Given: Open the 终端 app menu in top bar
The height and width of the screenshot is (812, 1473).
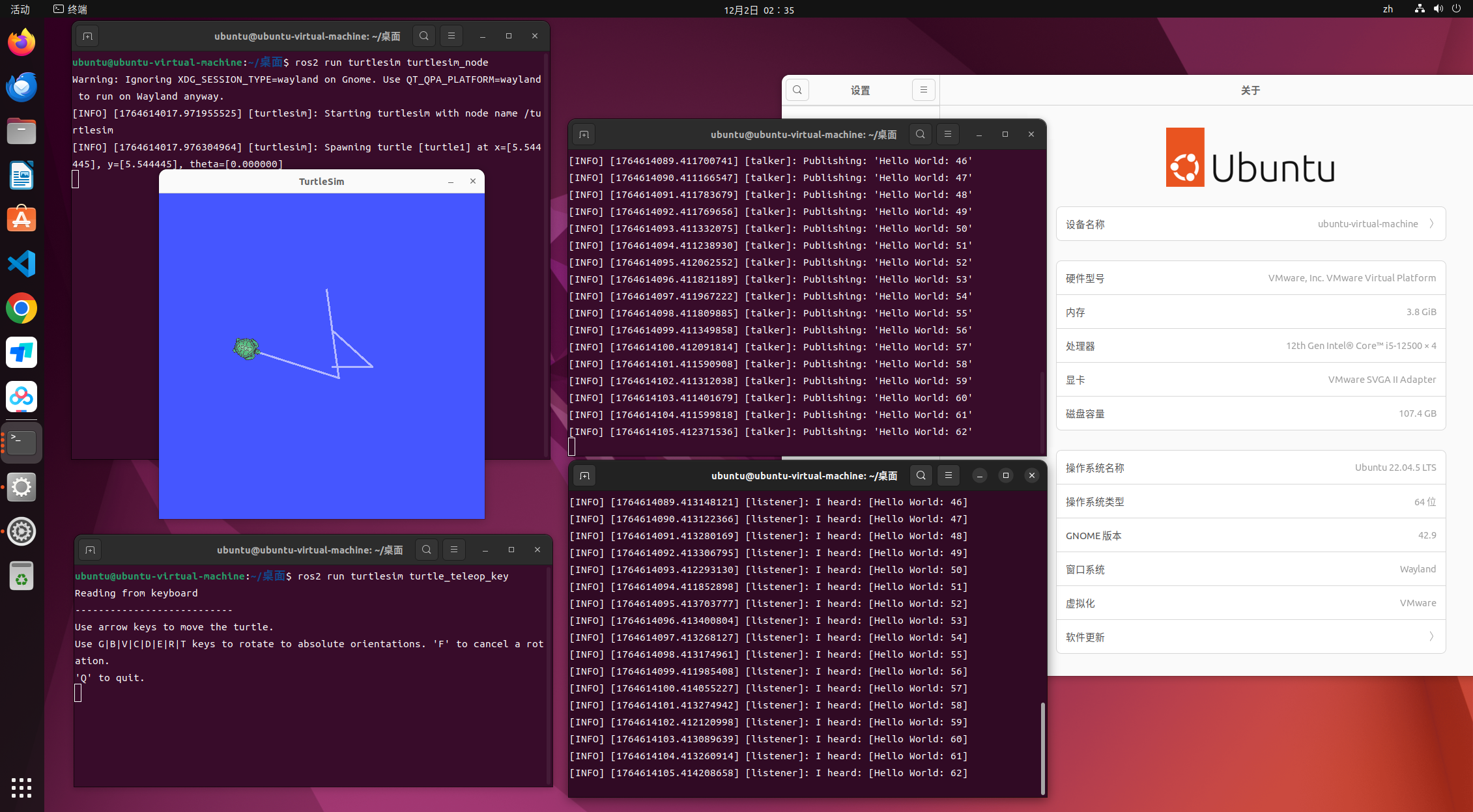Looking at the screenshot, I should click(x=70, y=9).
